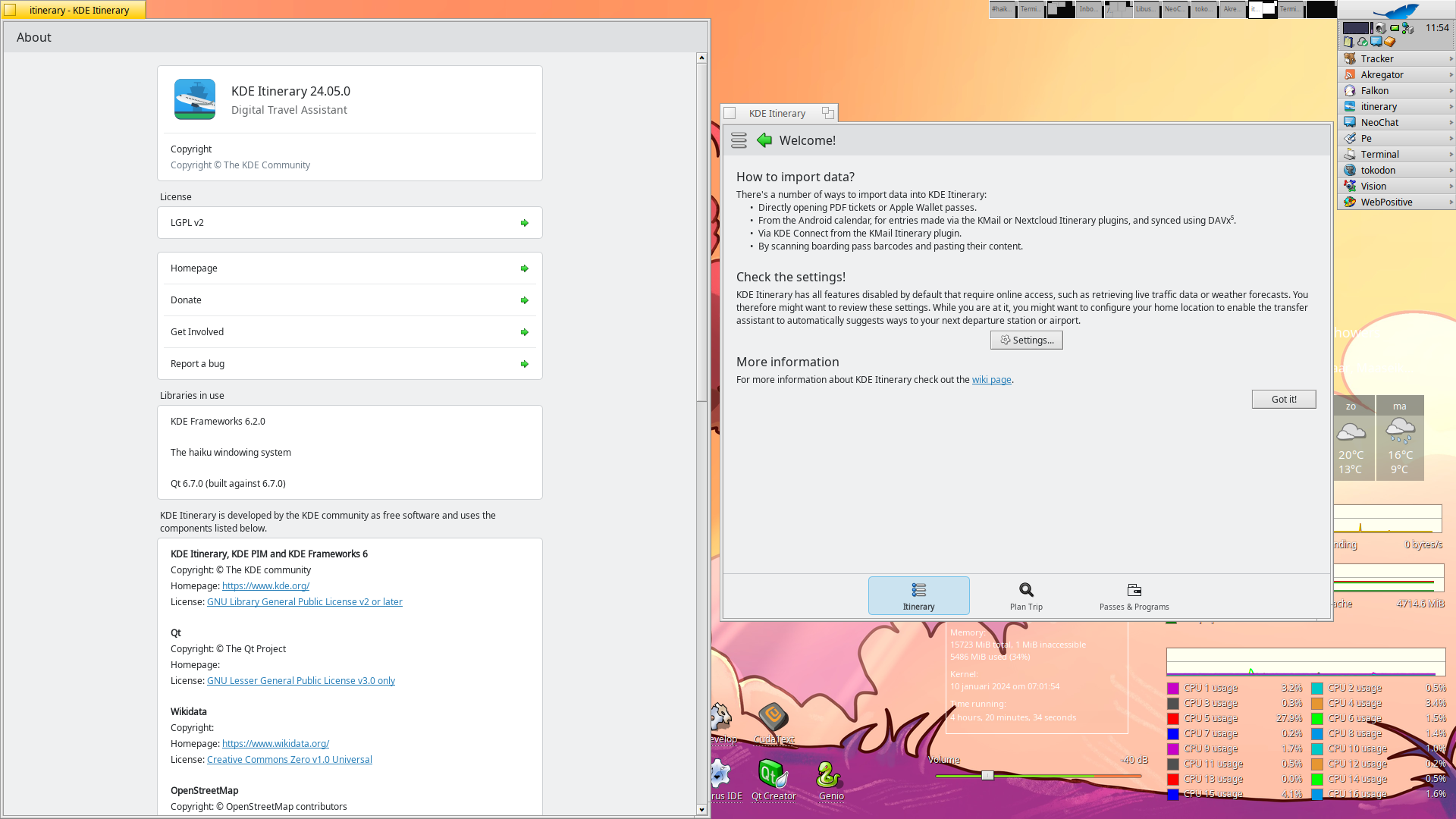Switch to the '#haik...' workspace thumbnail
The image size is (1456, 819).
point(1003,10)
